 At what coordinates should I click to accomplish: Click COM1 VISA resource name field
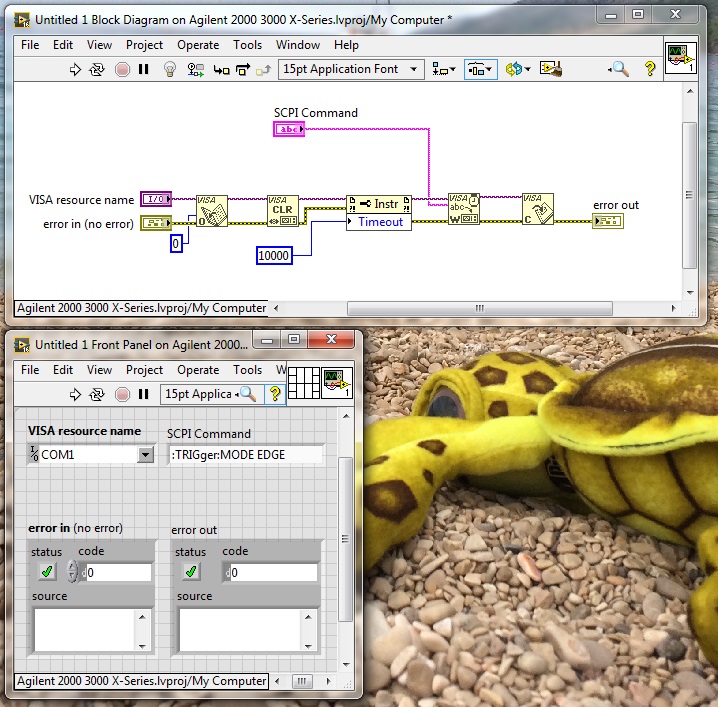tap(87, 455)
